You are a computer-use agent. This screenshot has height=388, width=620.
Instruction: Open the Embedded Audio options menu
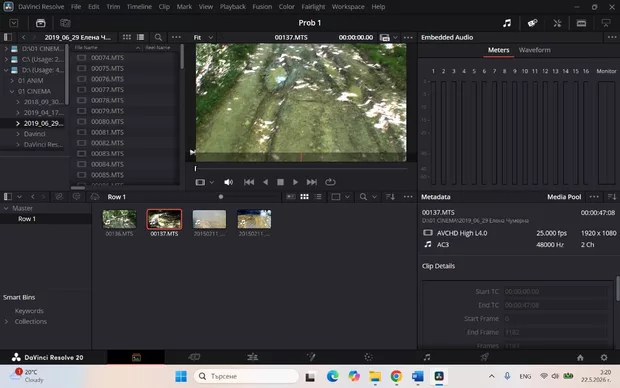[x=612, y=37]
